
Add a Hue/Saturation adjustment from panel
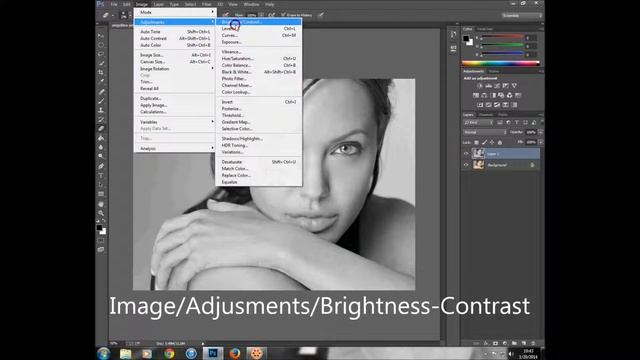tap(476, 95)
